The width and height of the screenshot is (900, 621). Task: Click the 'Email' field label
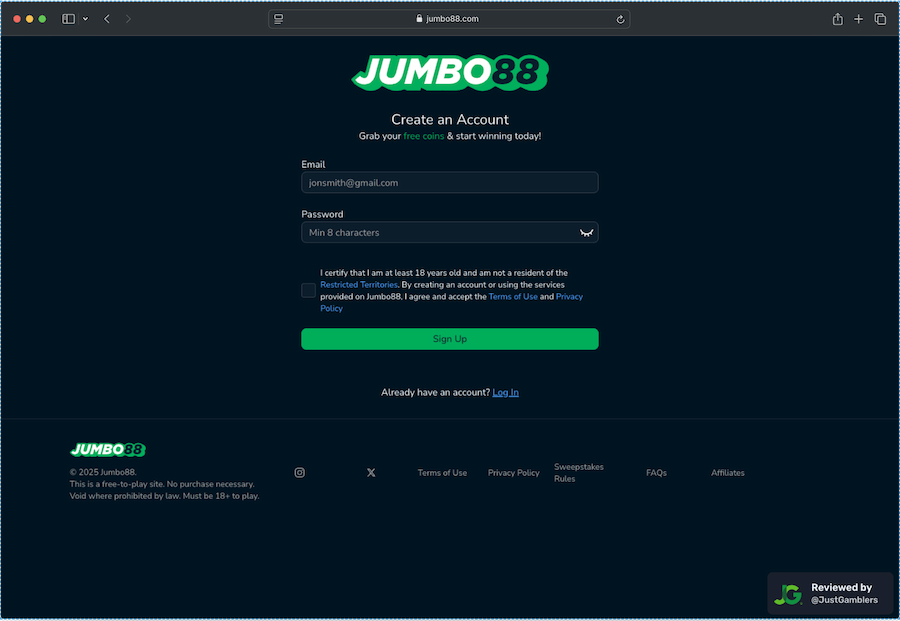313,164
